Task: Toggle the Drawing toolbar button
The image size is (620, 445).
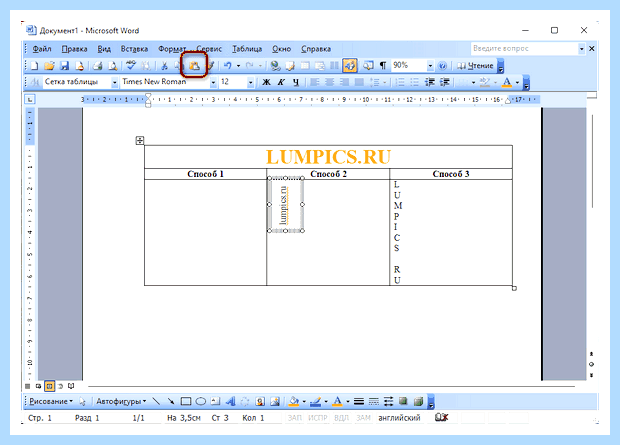Action: 350,66
